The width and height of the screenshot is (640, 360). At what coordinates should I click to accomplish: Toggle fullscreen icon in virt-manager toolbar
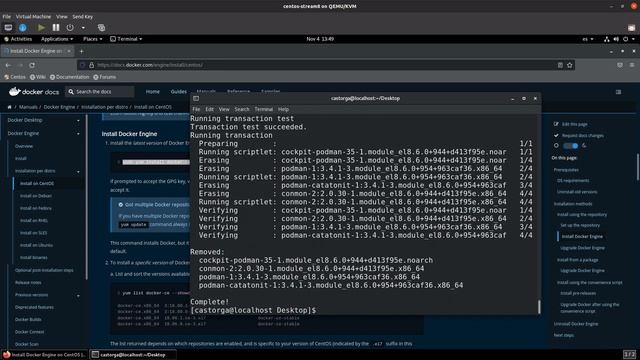pos(631,27)
